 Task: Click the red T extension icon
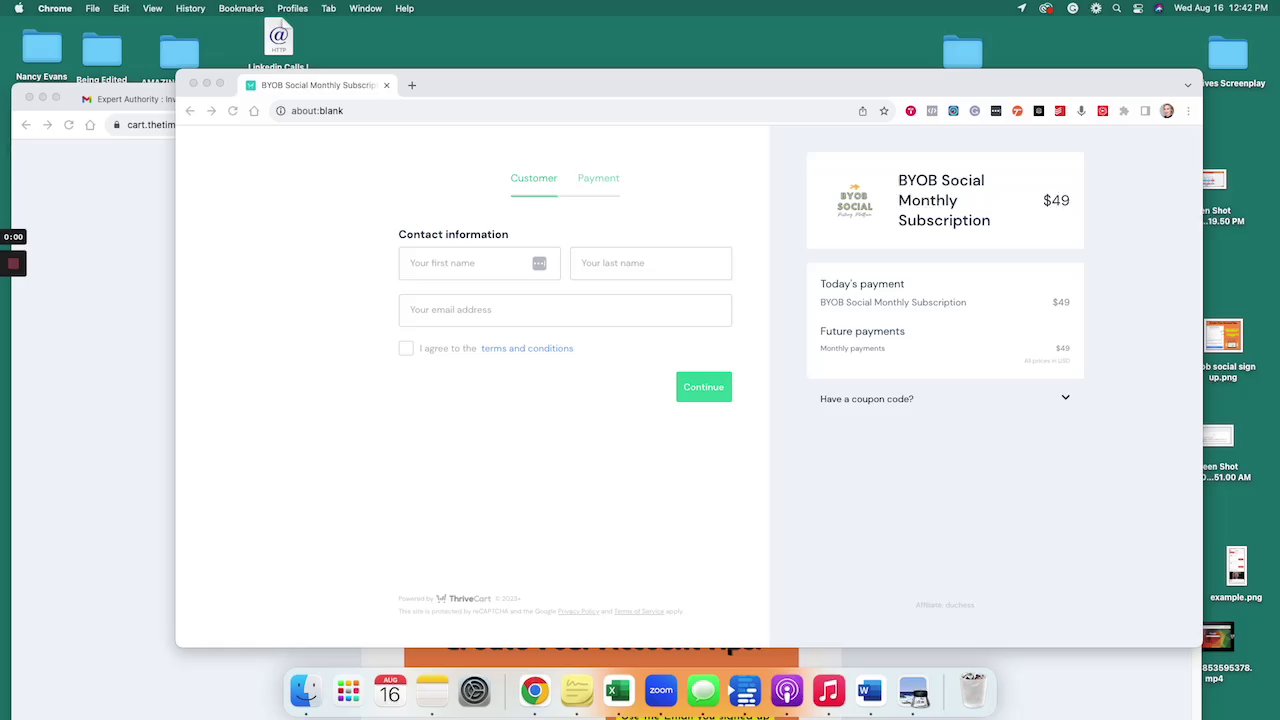coord(910,111)
